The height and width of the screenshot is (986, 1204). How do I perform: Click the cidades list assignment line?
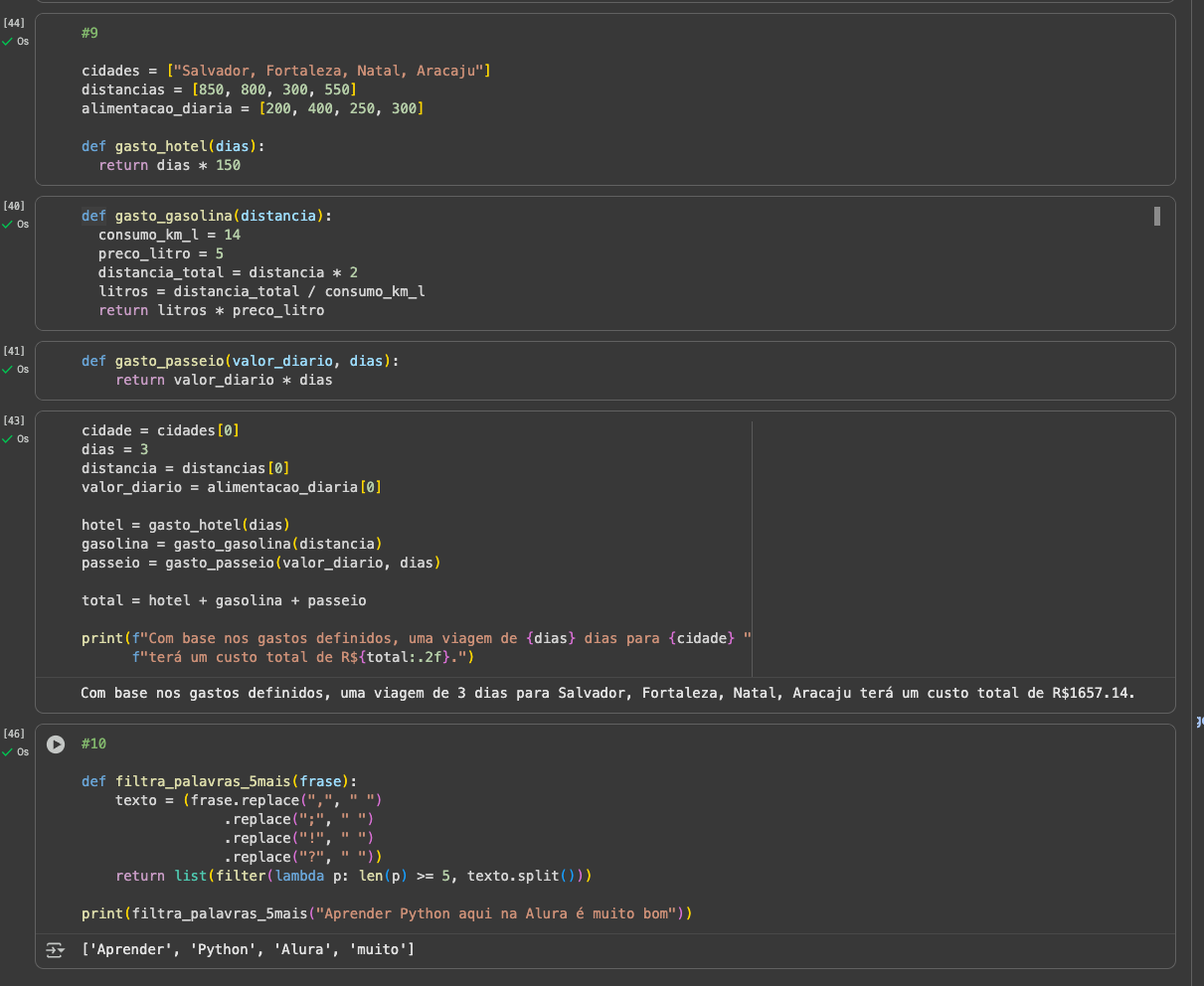coord(286,71)
